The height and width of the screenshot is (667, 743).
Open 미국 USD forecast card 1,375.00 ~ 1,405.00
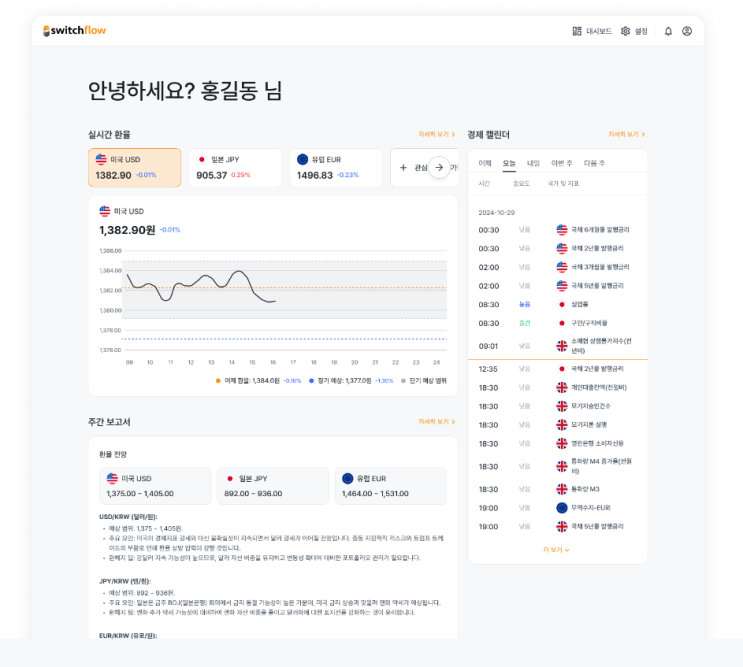155,486
